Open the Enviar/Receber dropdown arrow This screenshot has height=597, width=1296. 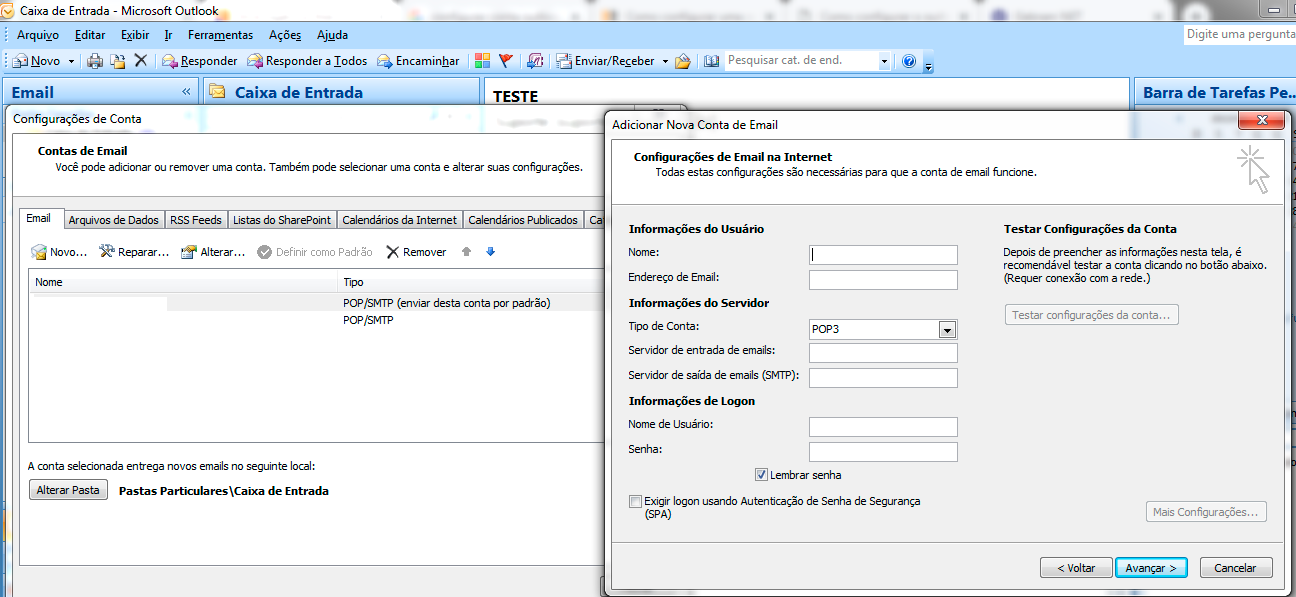pyautogui.click(x=665, y=61)
